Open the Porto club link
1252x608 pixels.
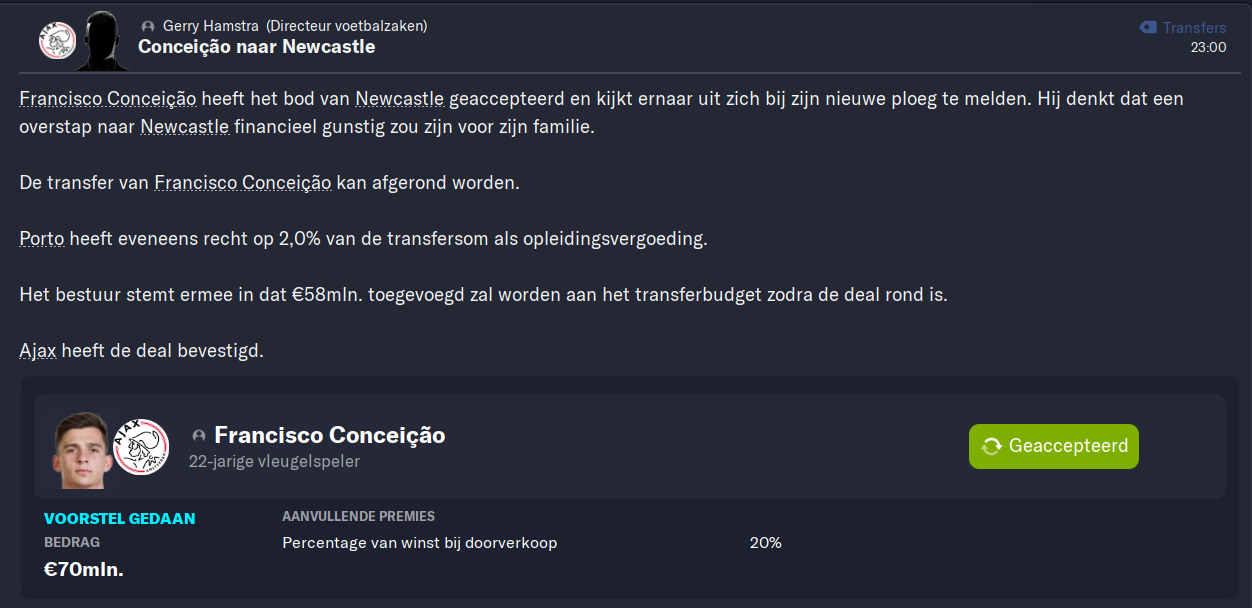[43, 239]
